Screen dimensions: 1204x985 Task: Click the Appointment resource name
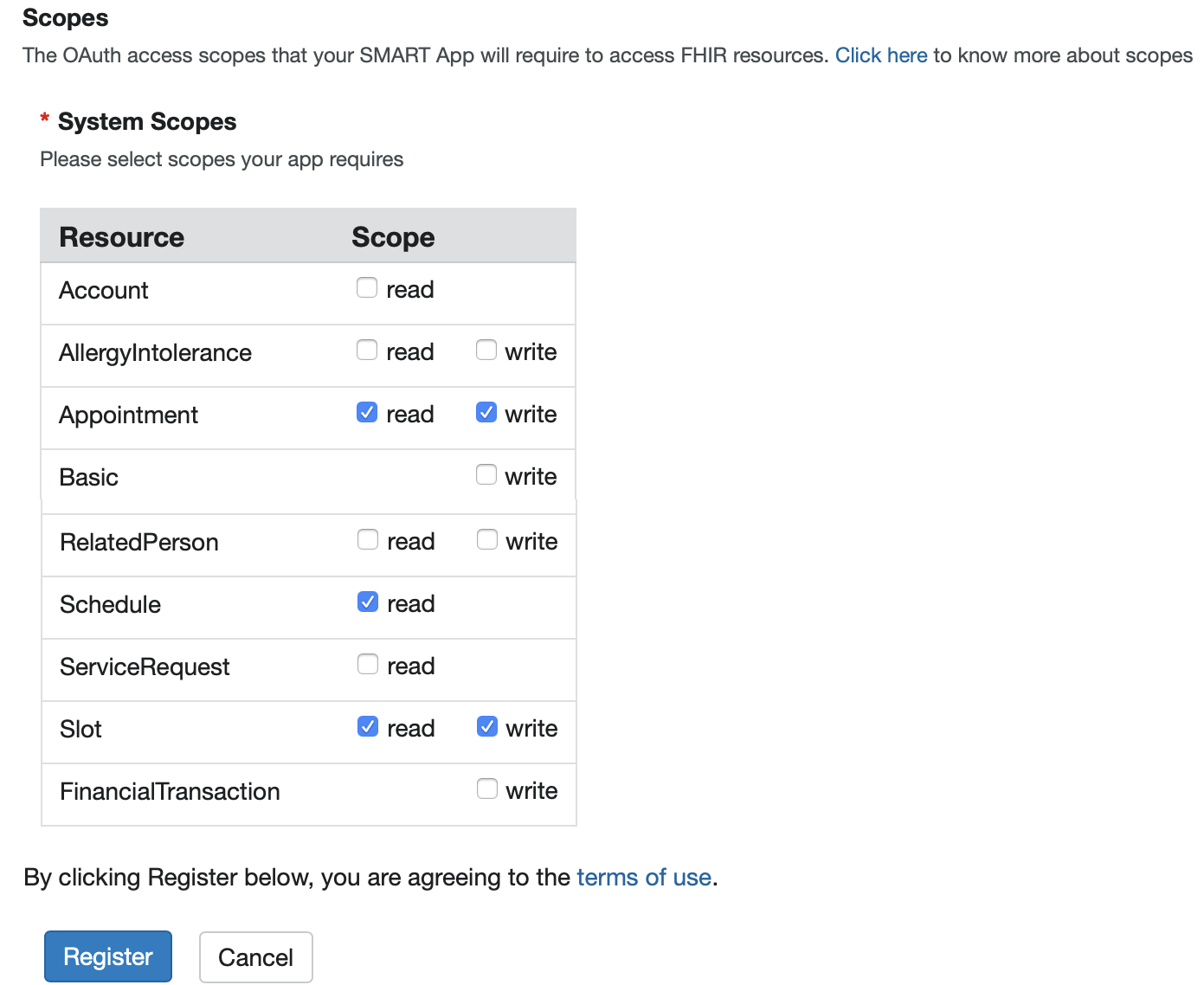129,415
